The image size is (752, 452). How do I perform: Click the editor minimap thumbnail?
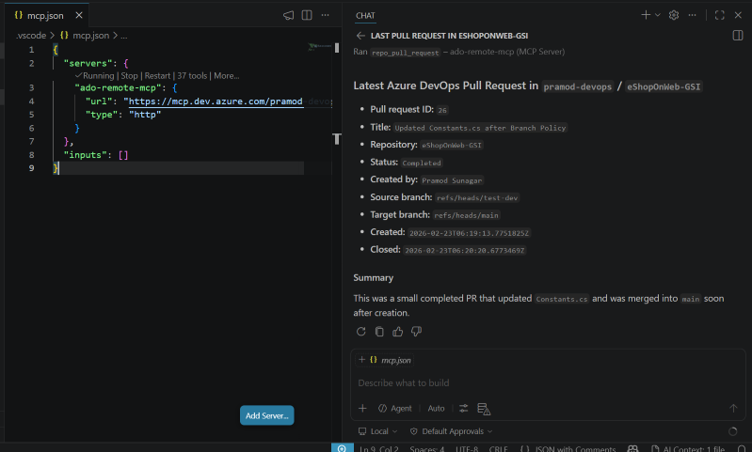click(319, 46)
